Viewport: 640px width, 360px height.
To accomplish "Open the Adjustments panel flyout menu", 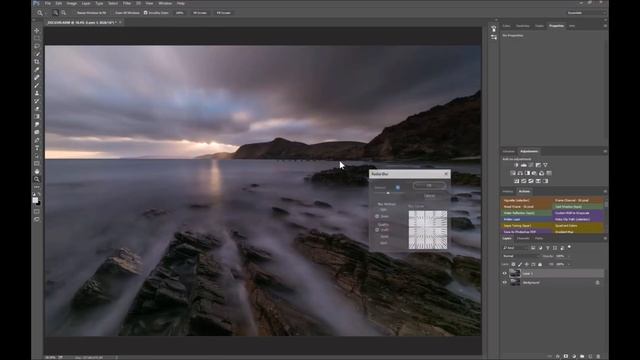I will pyautogui.click(x=605, y=151).
